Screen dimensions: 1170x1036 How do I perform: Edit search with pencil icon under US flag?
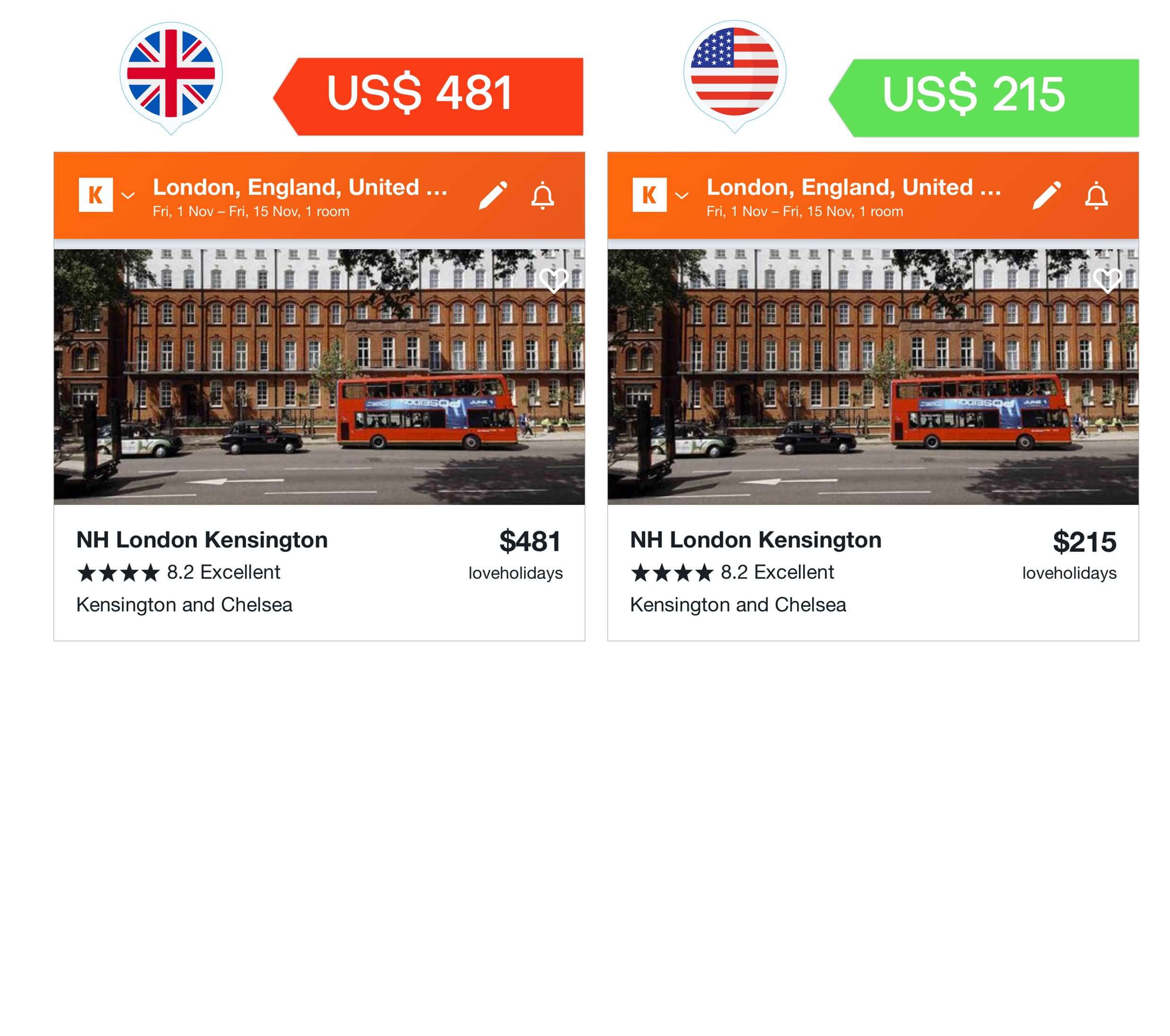pyautogui.click(x=1046, y=195)
